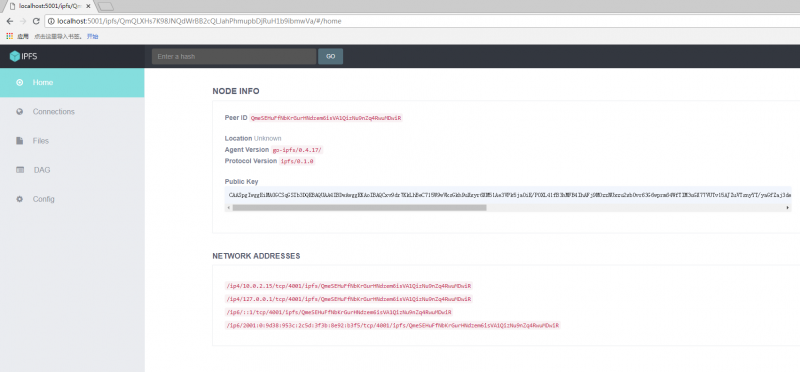Open the Config sidebar item

pos(72,199)
